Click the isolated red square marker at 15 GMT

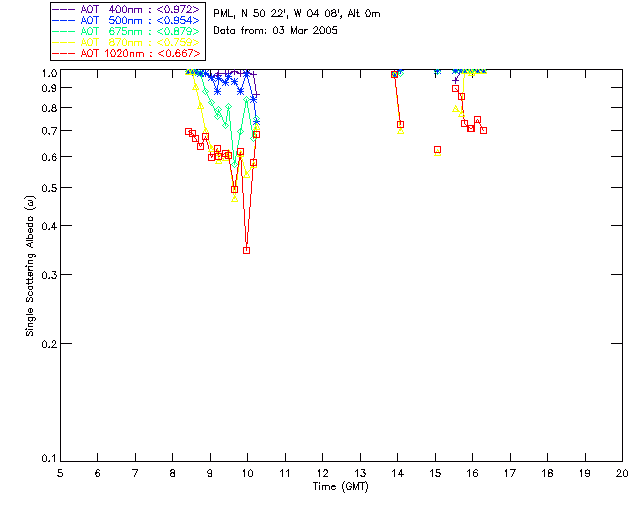[x=438, y=149]
